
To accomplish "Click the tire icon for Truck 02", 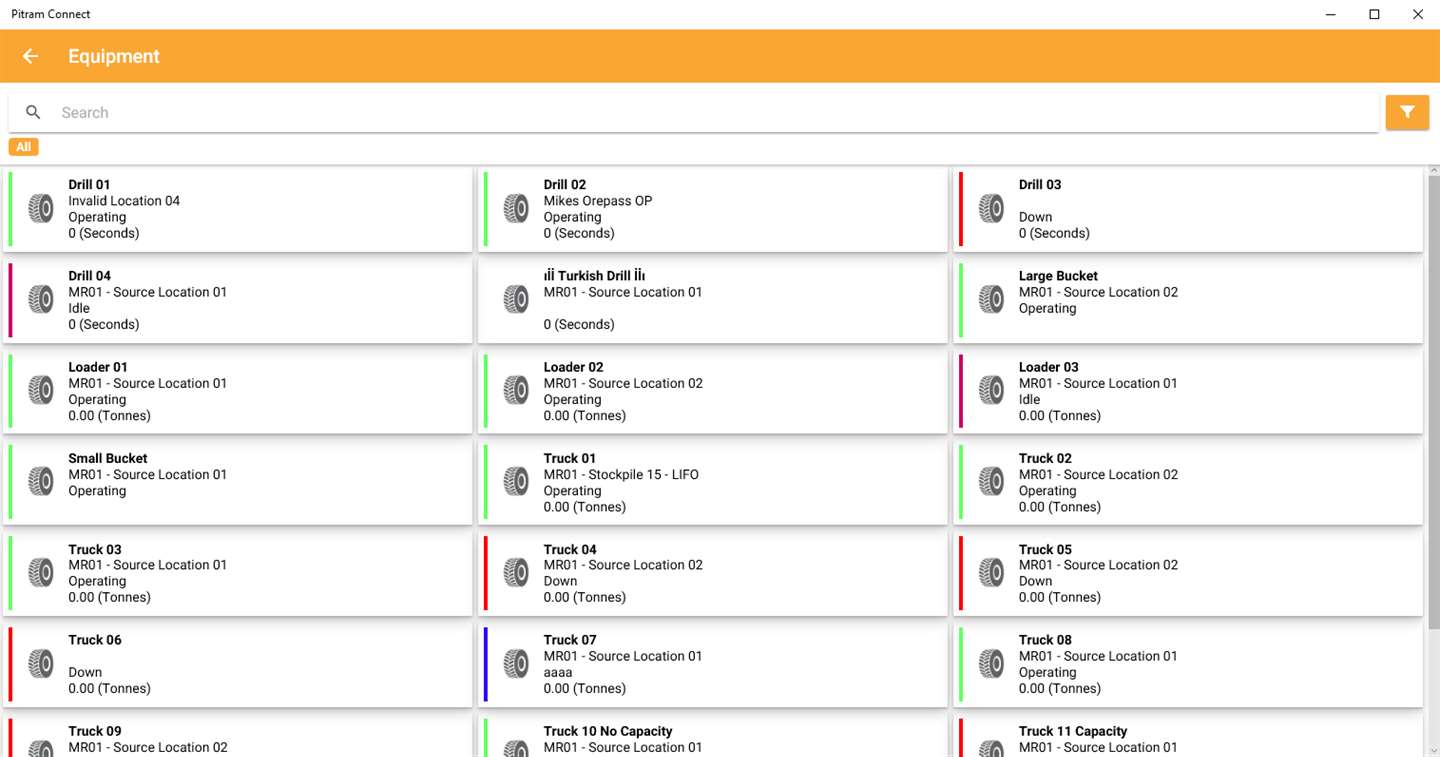I will 991,481.
